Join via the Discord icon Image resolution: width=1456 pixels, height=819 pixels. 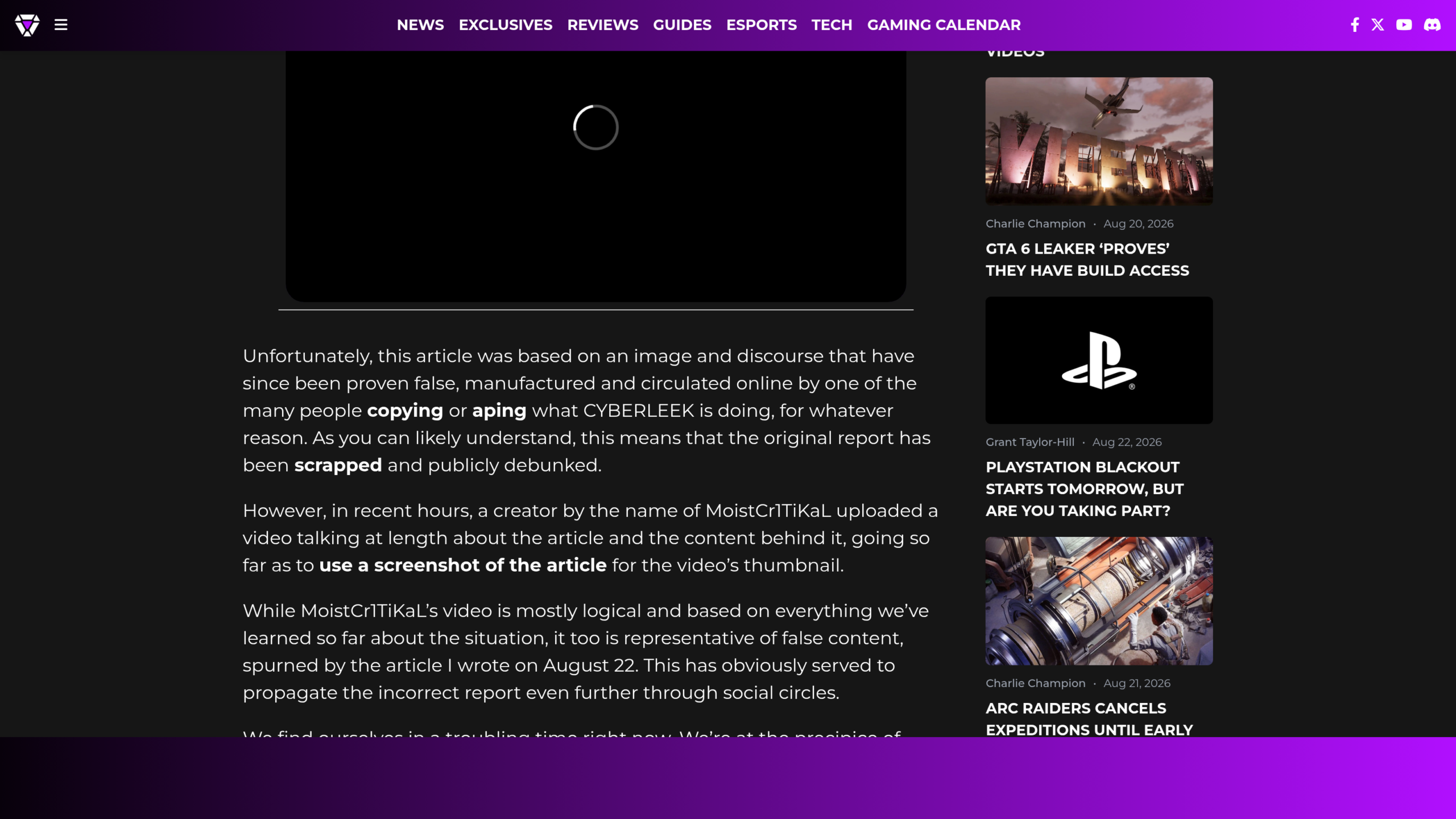coord(1432,25)
